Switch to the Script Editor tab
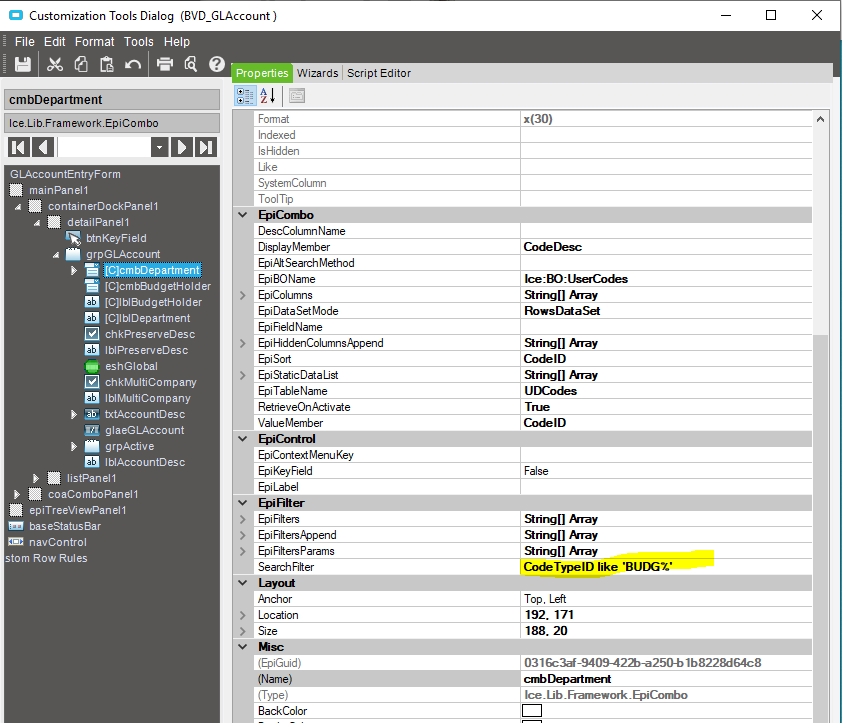The width and height of the screenshot is (842, 723). (379, 73)
